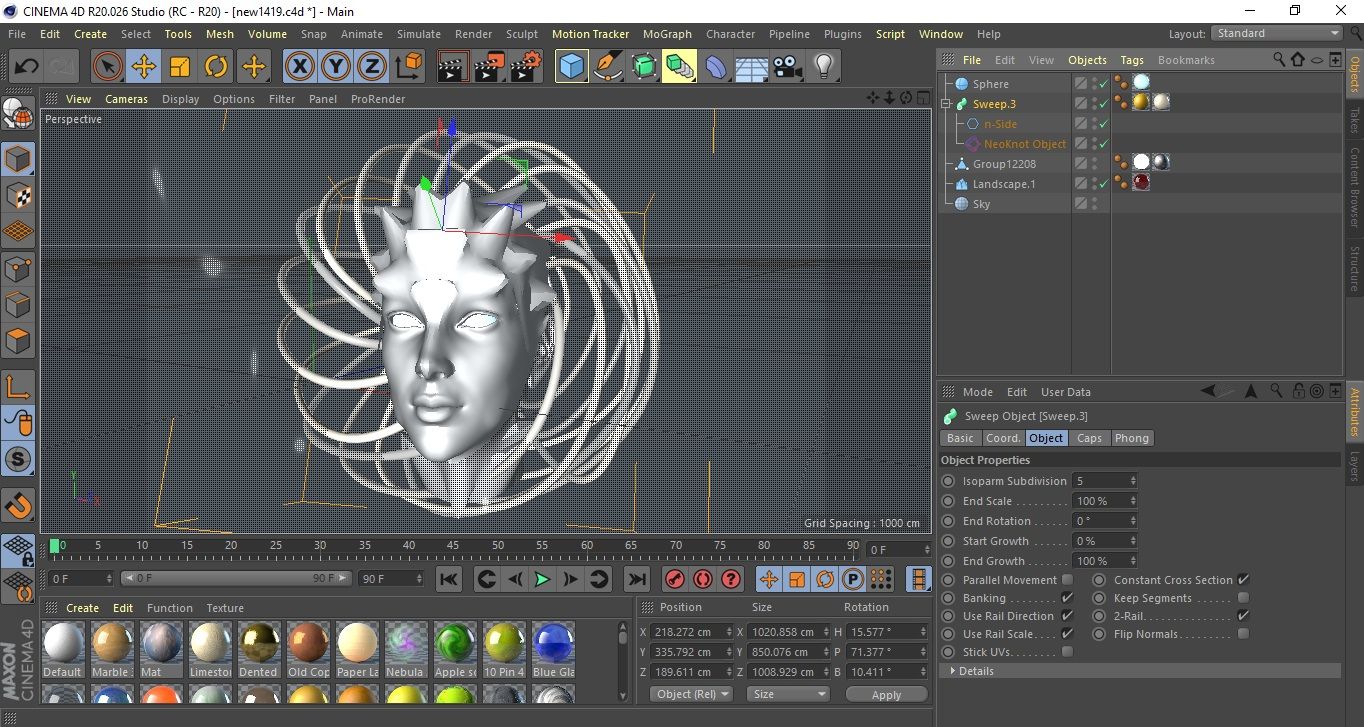The width and height of the screenshot is (1364, 727).
Task: Open the Layout dropdown showing Standard
Action: point(1277,33)
